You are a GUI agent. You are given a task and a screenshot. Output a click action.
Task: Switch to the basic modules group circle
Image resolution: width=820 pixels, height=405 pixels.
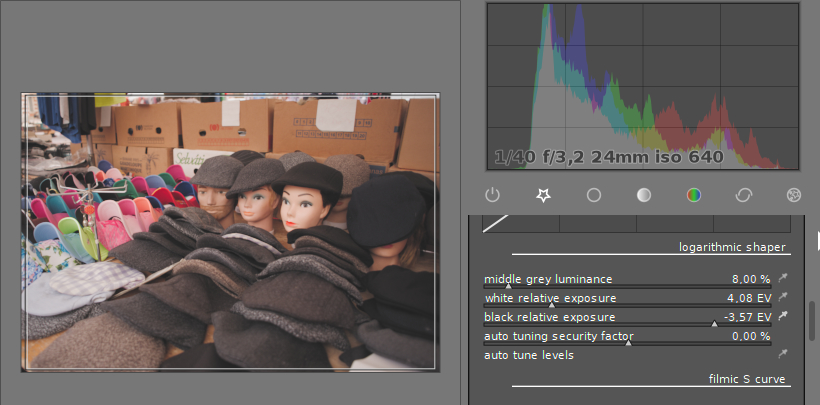tap(594, 195)
